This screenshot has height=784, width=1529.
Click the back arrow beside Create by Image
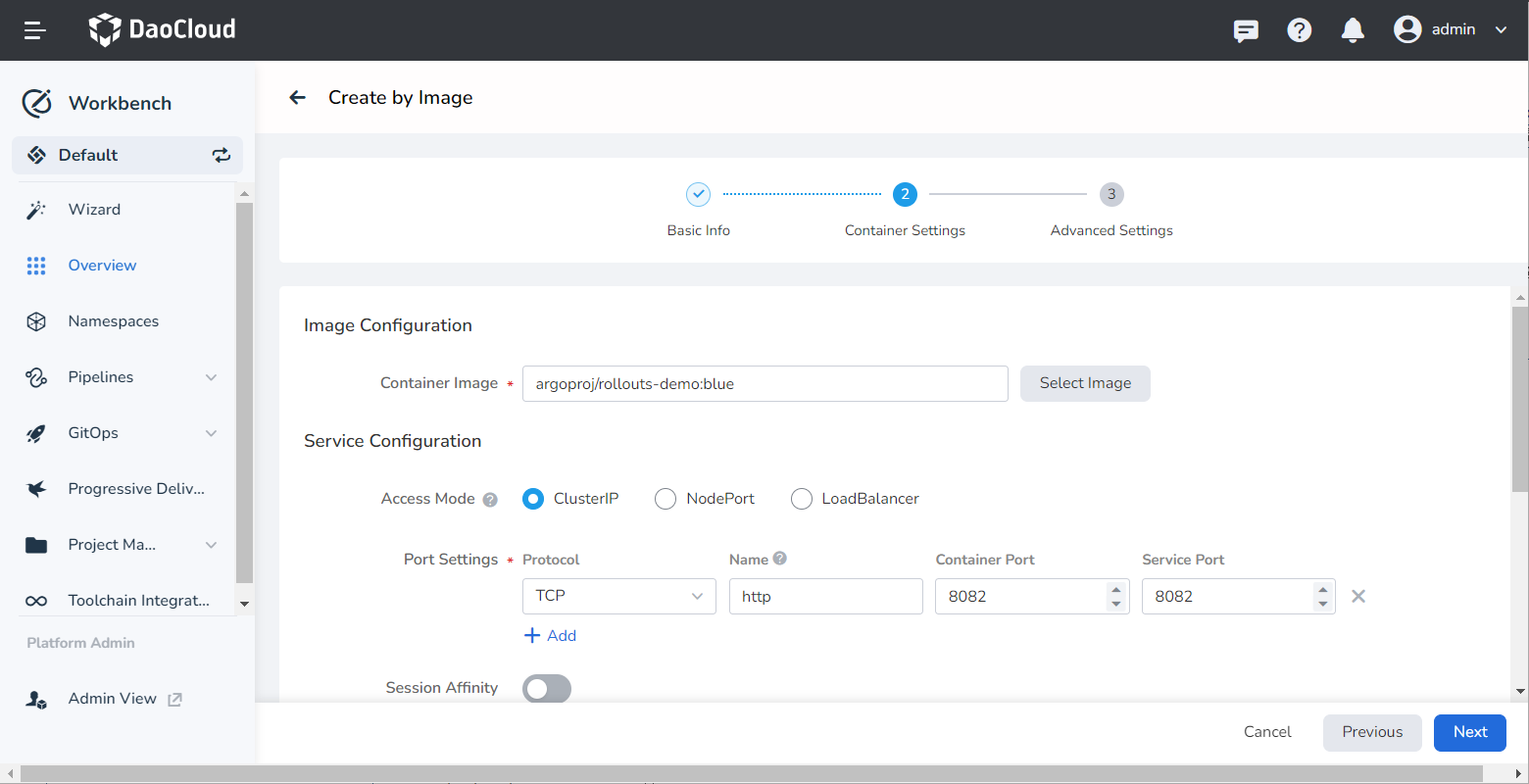(x=298, y=97)
